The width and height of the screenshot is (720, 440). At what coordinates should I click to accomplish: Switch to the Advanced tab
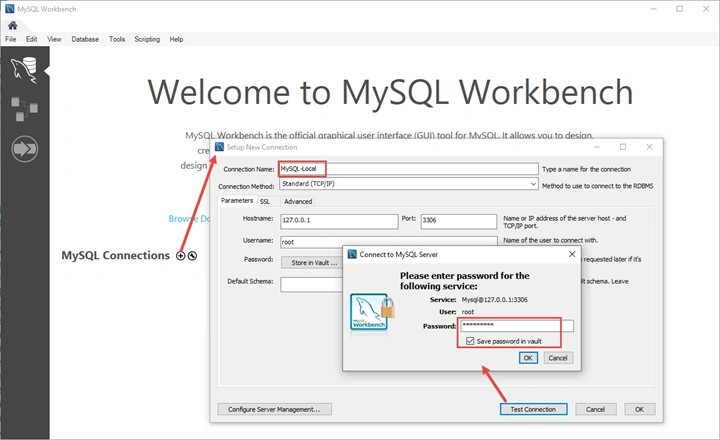point(298,202)
